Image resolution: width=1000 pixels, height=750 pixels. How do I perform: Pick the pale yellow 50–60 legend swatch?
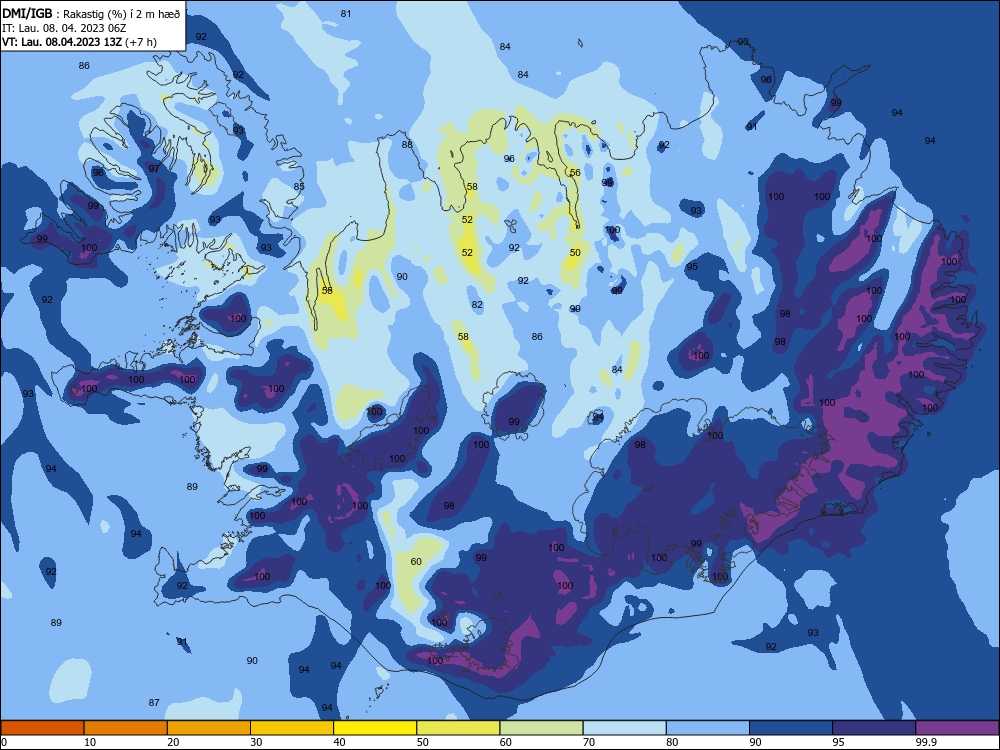tap(458, 728)
